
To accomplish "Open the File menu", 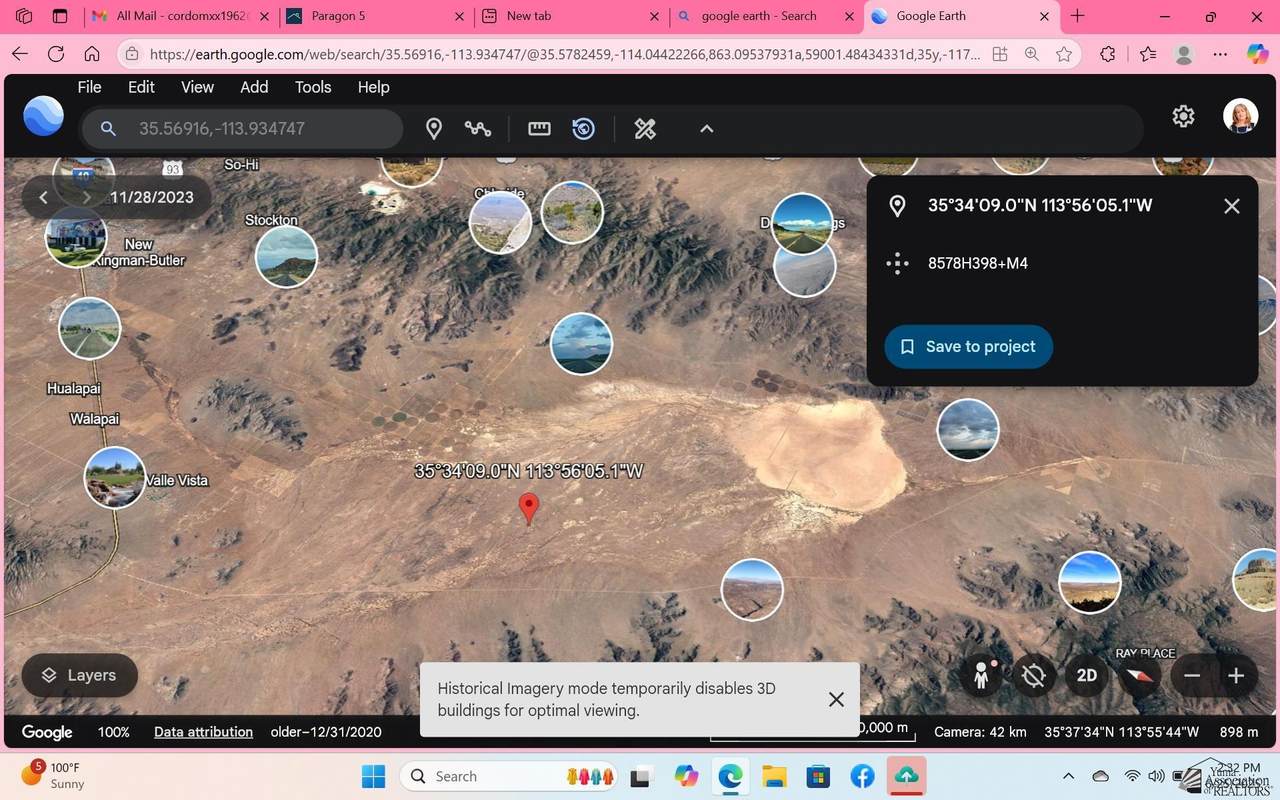I will pos(89,87).
